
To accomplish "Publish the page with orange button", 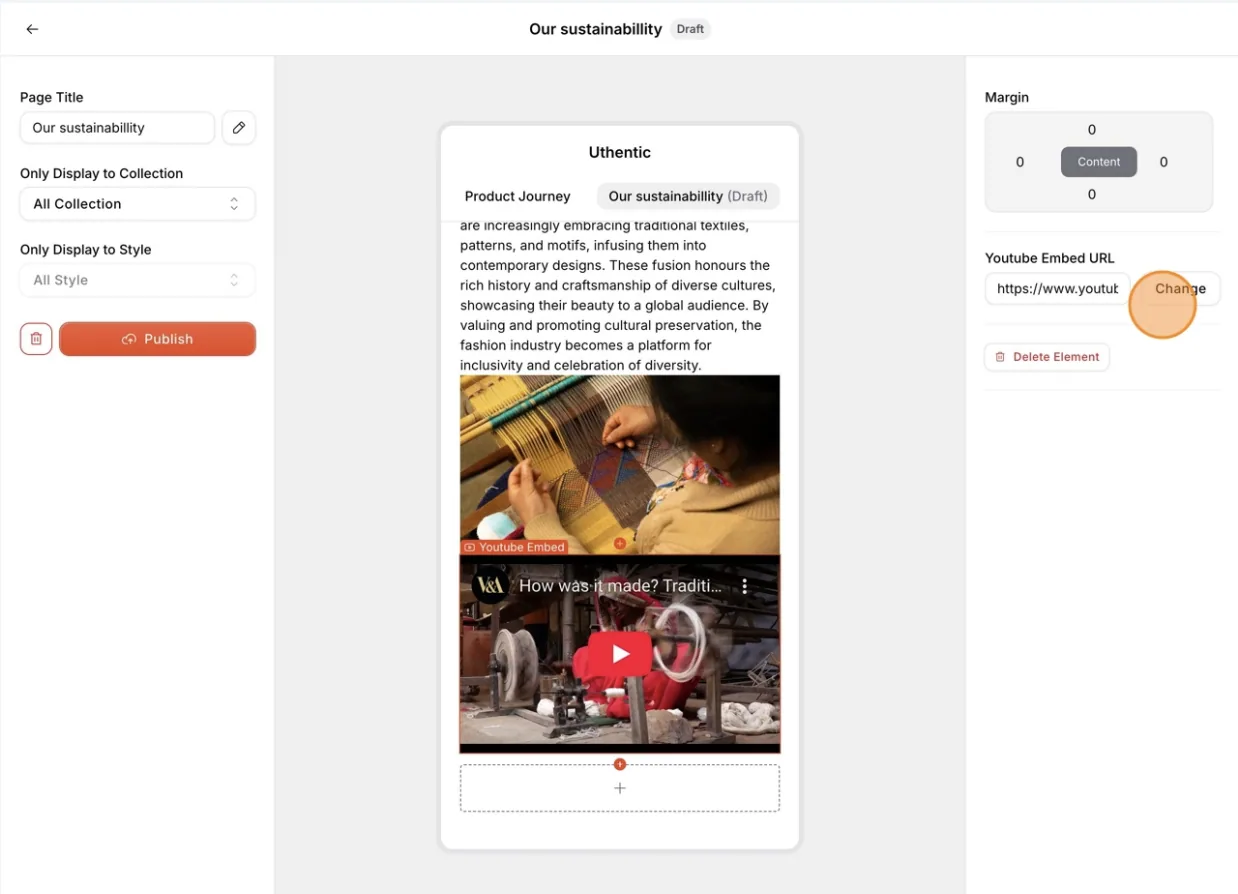I will point(157,339).
